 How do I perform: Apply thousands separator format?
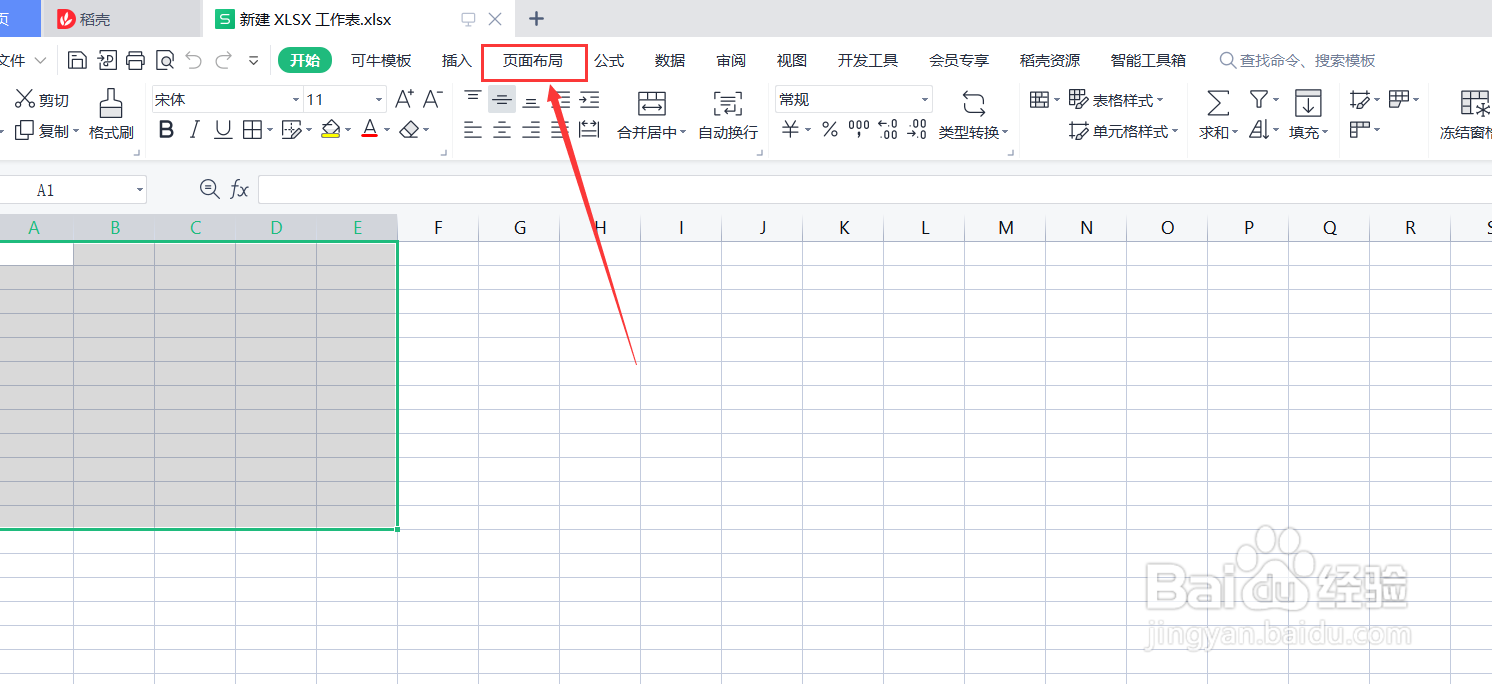859,129
